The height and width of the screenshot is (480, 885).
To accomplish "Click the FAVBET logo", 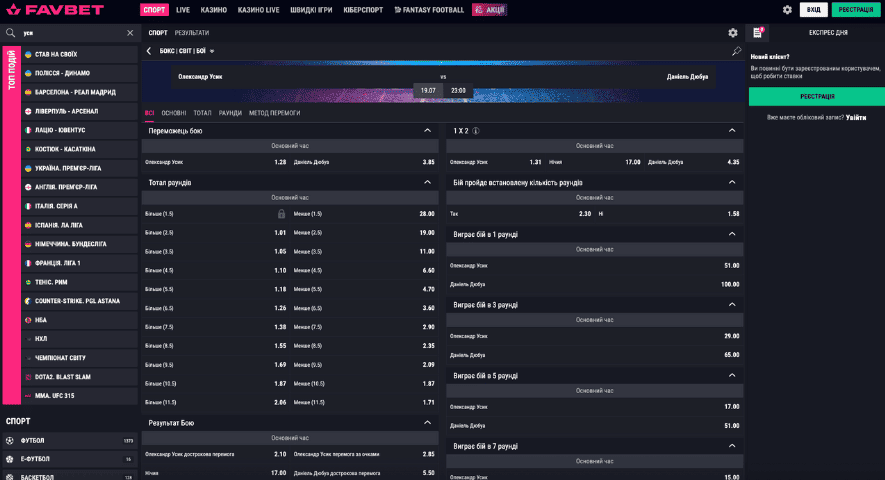I will [x=55, y=10].
